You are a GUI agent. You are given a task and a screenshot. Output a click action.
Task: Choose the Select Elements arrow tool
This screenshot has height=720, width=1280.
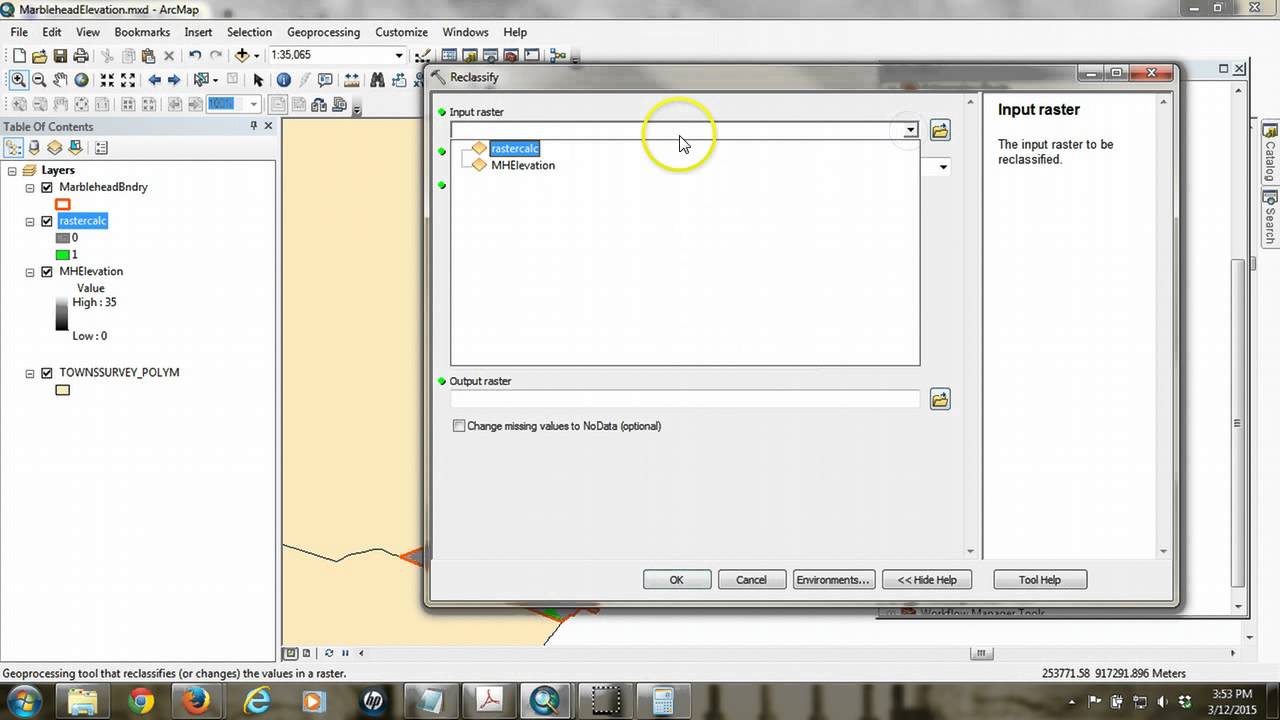(258, 80)
